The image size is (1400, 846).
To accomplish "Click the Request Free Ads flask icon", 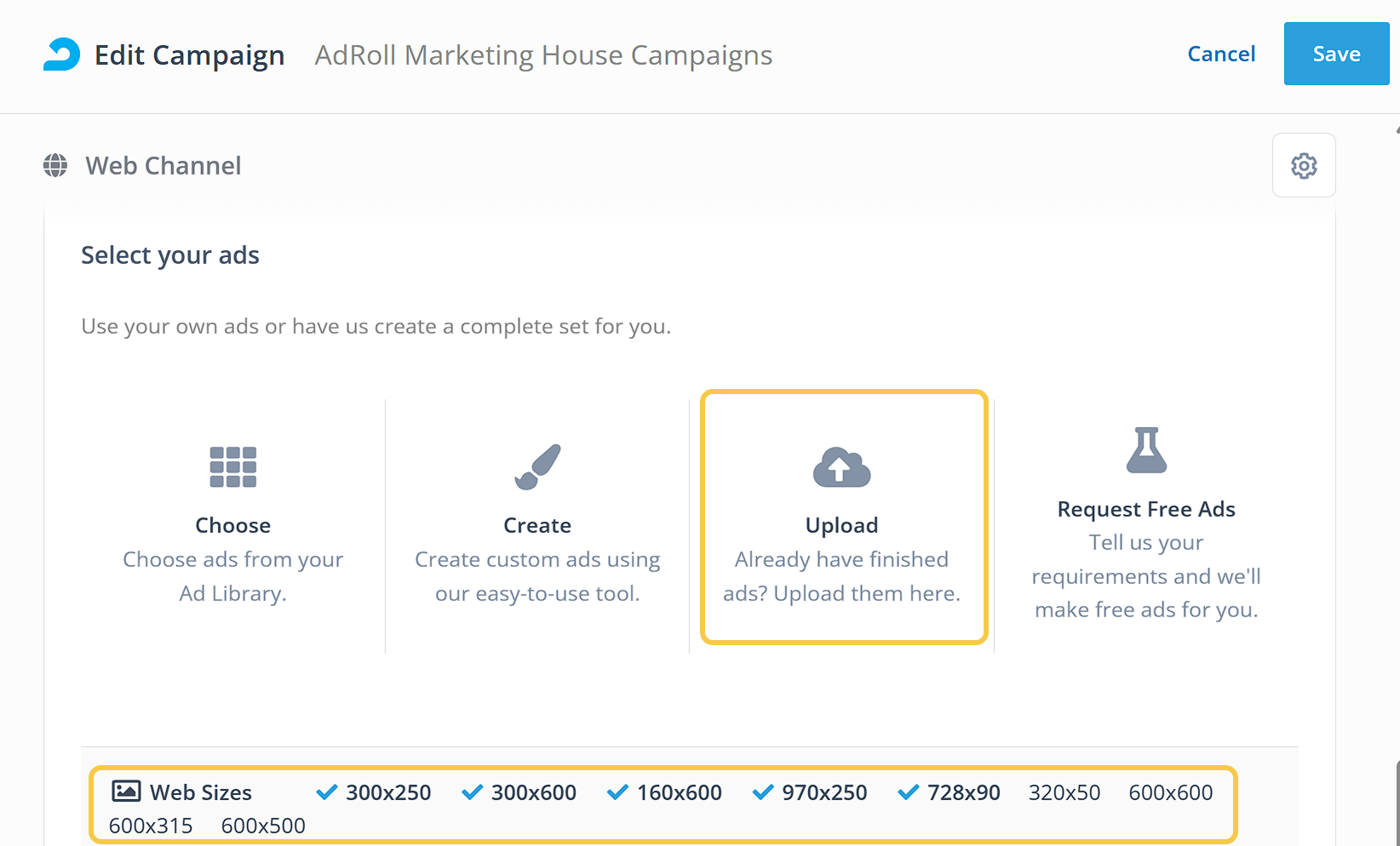I will click(x=1146, y=450).
